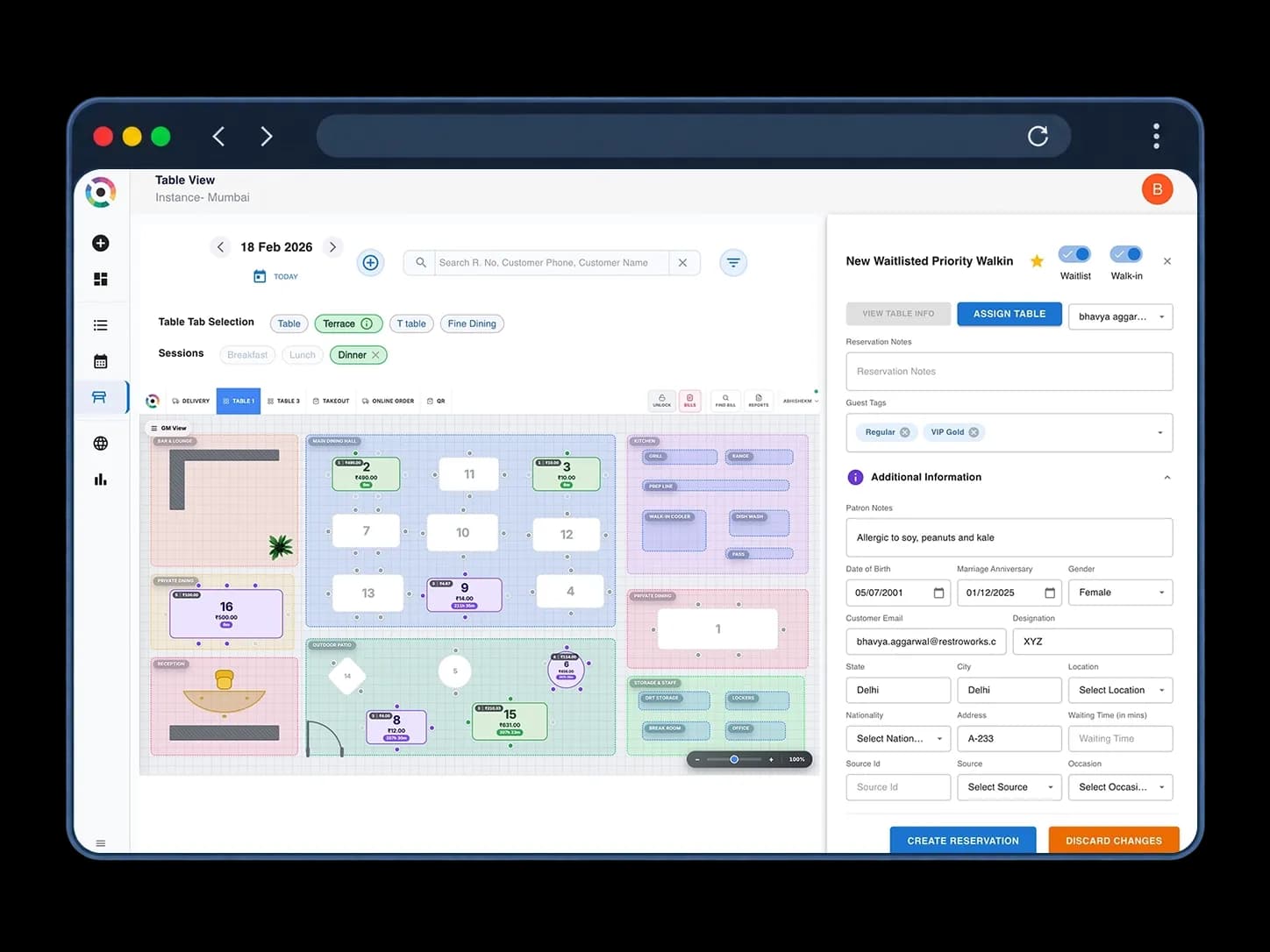Reload the page with refresh icon

coord(1038,136)
